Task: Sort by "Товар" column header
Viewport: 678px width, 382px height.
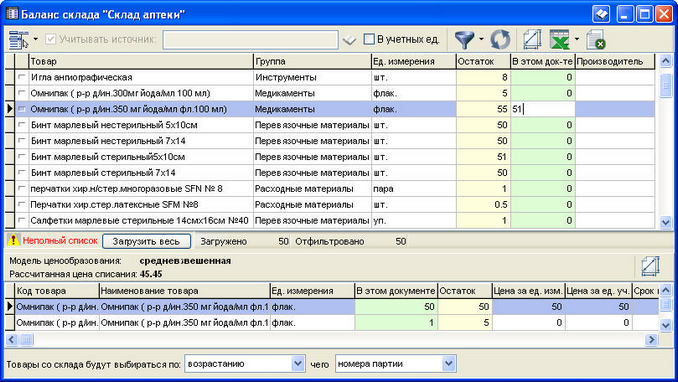Action: (x=141, y=61)
